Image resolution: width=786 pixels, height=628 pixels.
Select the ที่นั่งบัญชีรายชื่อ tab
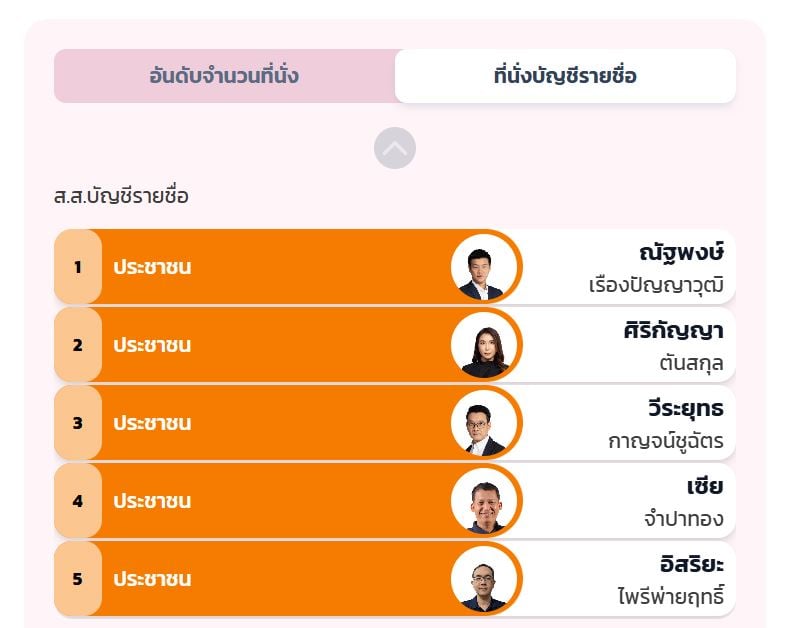pos(565,76)
